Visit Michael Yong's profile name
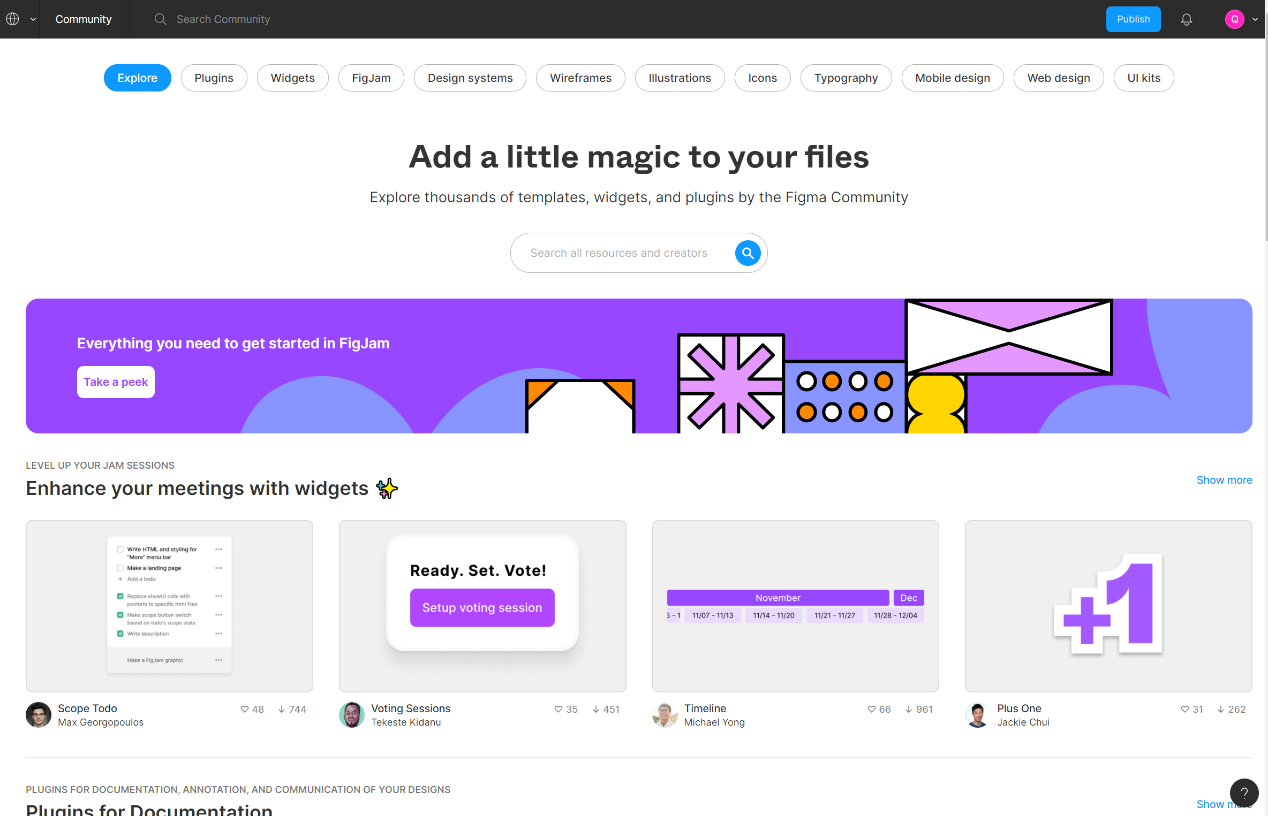Screen dimensions: 1268x816 [714, 722]
